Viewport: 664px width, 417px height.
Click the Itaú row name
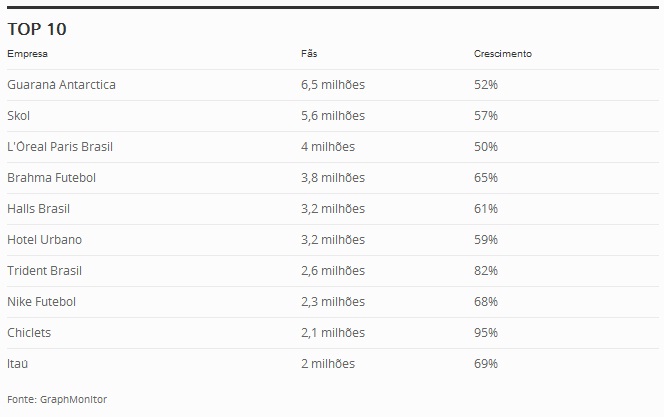pos(18,364)
